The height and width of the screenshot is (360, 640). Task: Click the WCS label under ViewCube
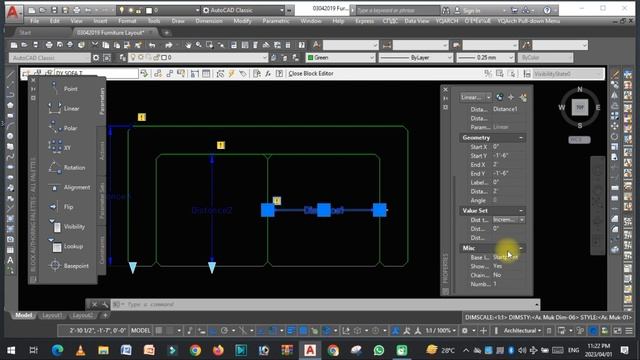tap(579, 140)
